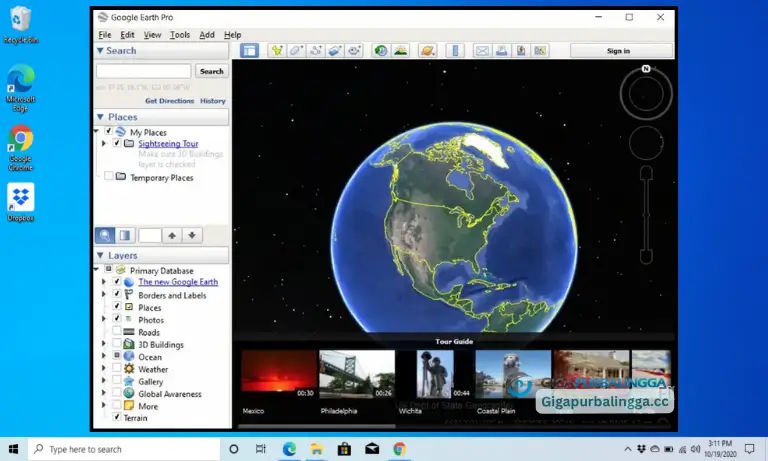Click the look-around compass ring
The width and height of the screenshot is (768, 461).
pyautogui.click(x=646, y=94)
